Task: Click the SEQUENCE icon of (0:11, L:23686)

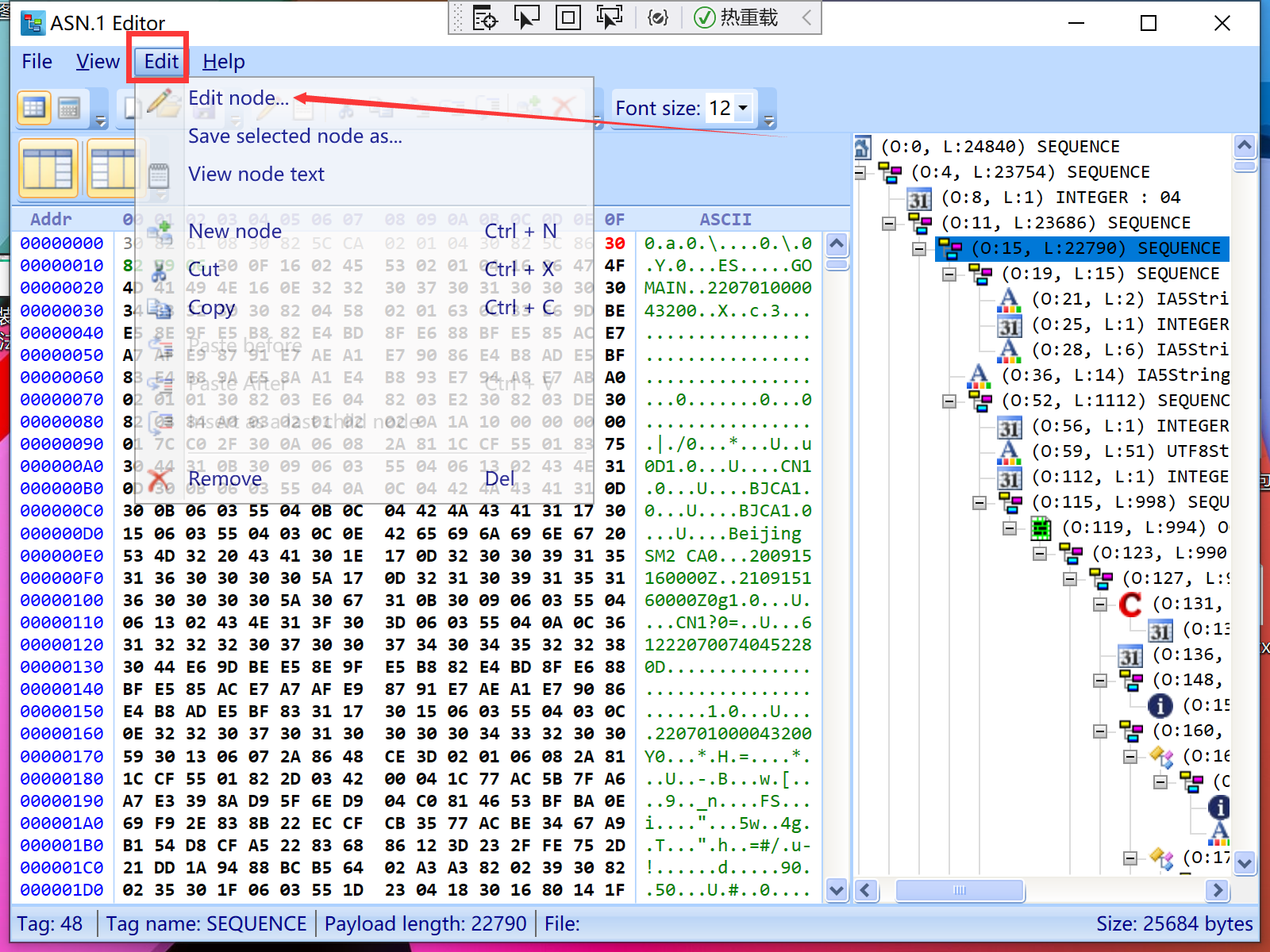Action: [920, 224]
